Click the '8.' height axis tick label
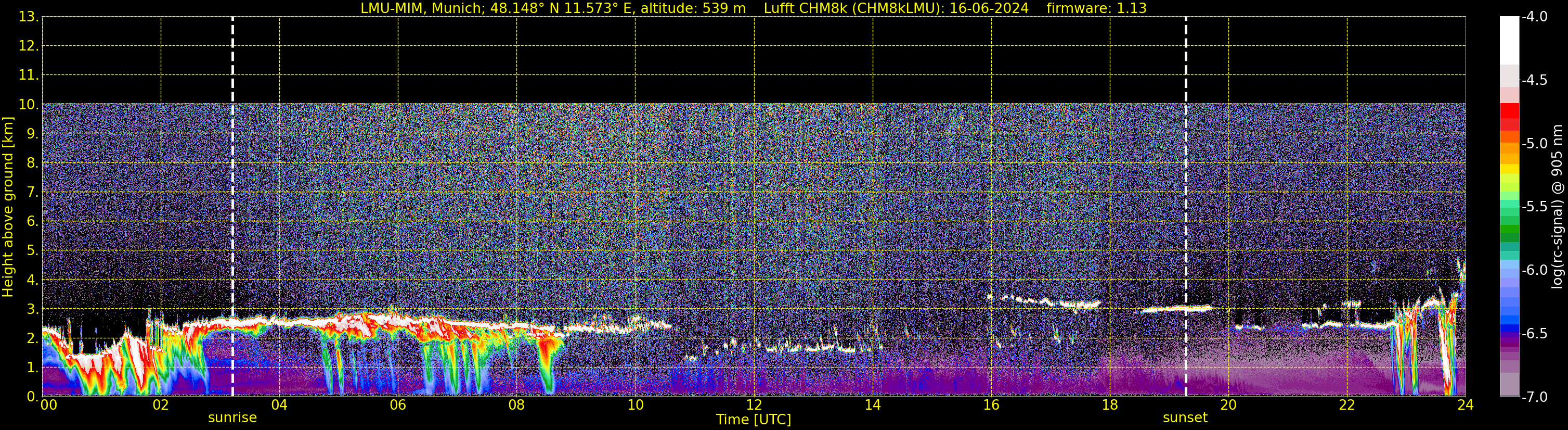 pyautogui.click(x=32, y=163)
